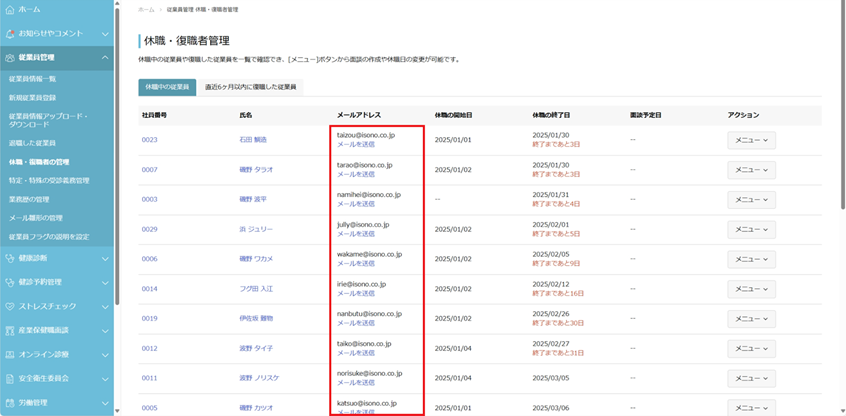Image resolution: width=846 pixels, height=416 pixels.
Task: Click メールを送信 under taizou@isono.co.jp
Action: coord(356,145)
